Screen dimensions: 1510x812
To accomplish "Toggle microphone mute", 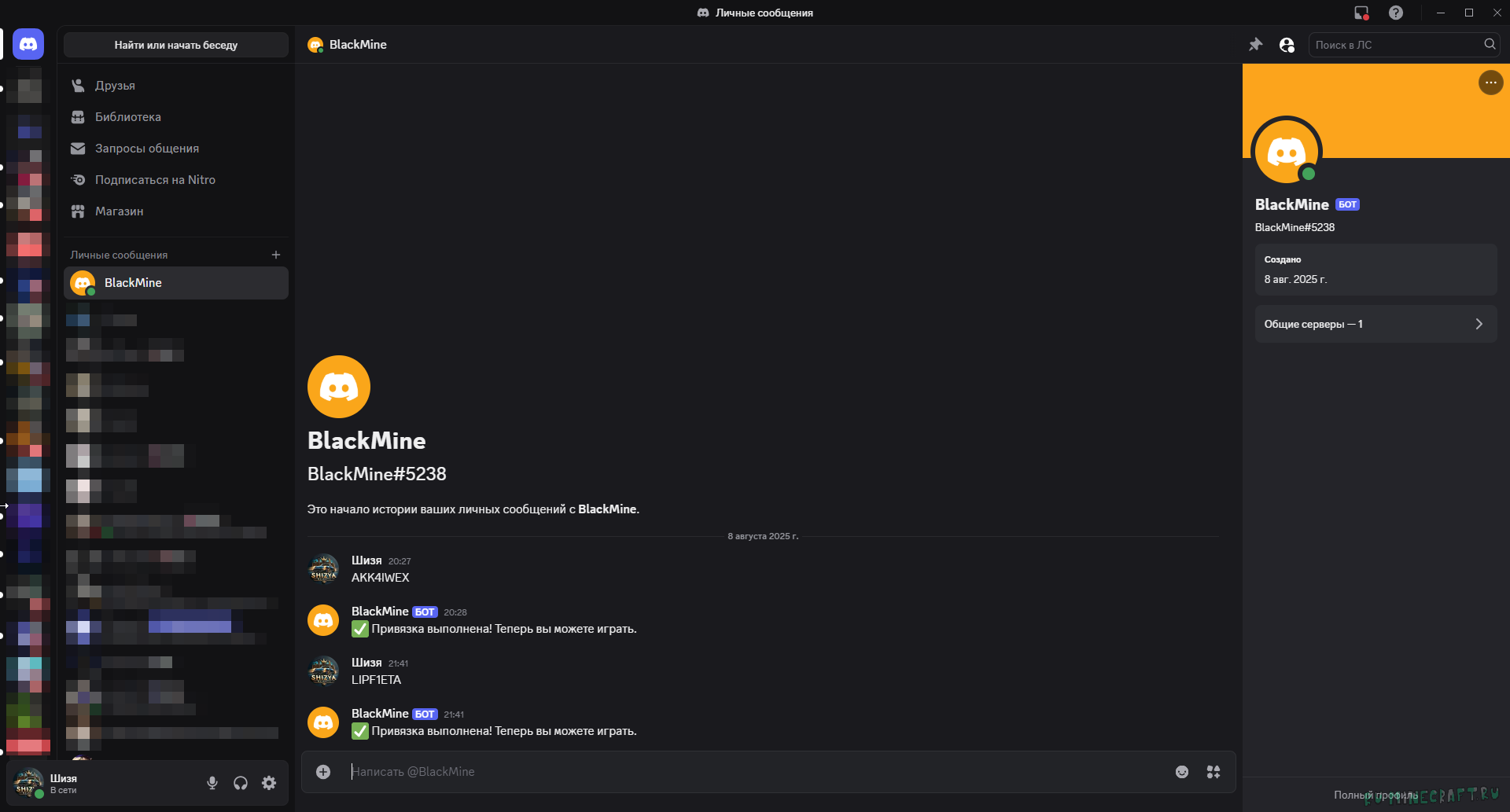I will click(x=212, y=783).
